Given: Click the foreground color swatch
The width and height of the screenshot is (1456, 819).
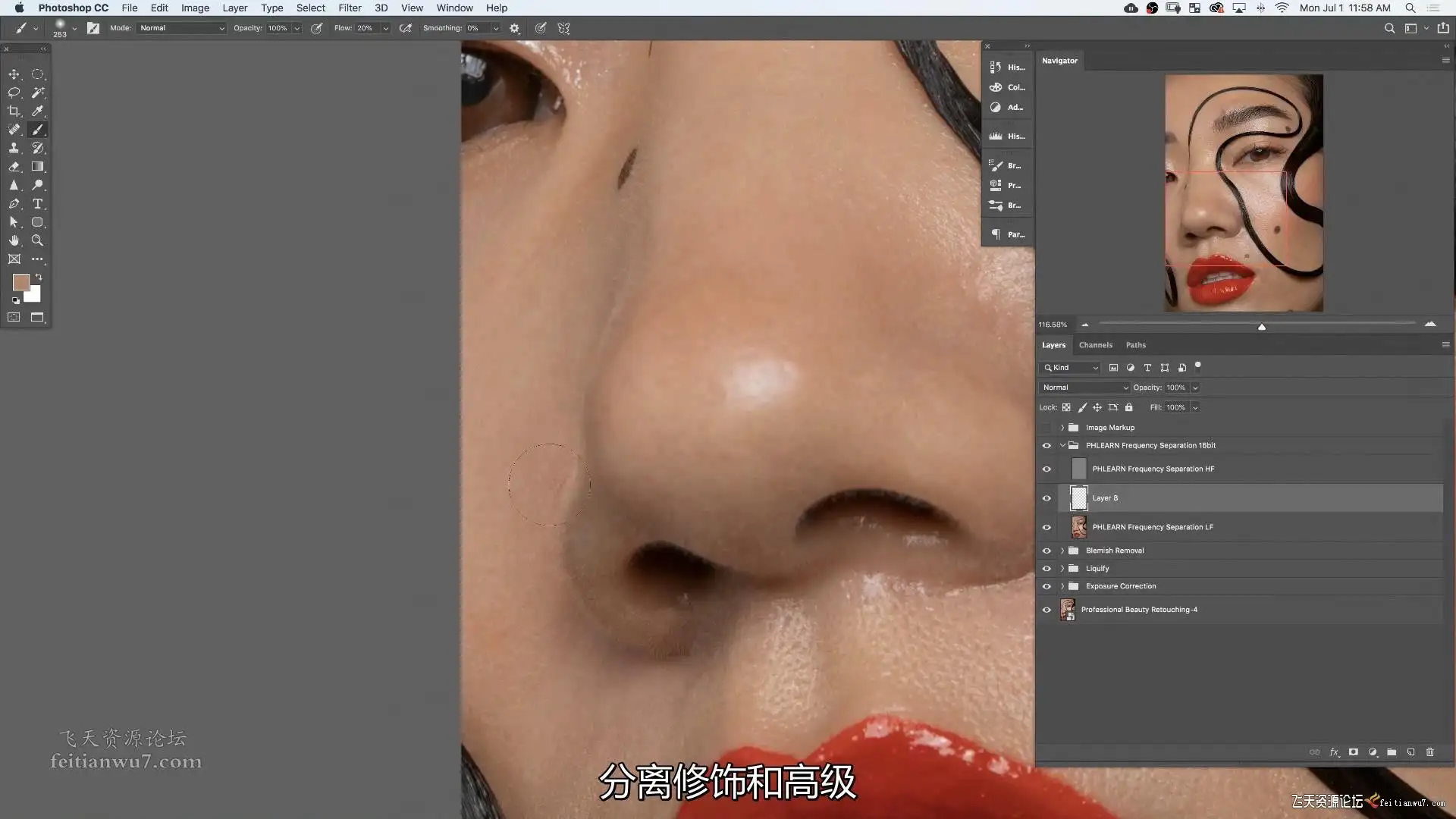Looking at the screenshot, I should pos(20,282).
